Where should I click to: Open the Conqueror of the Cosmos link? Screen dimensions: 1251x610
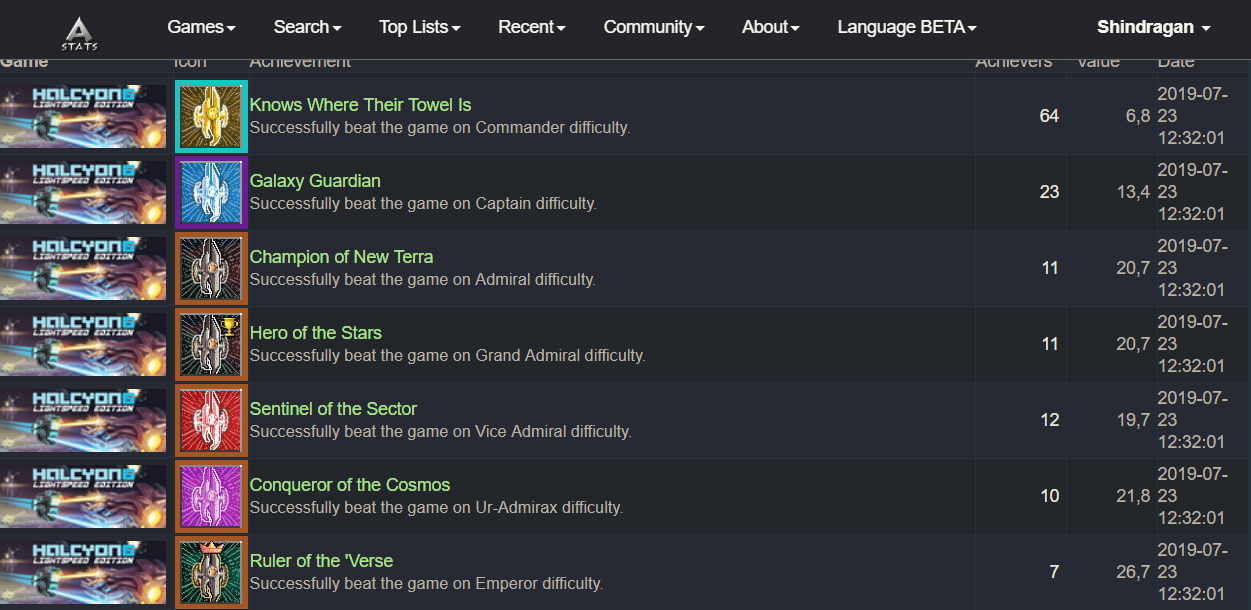point(350,485)
